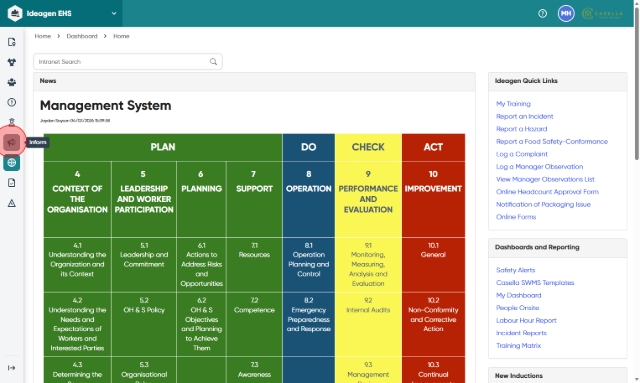
Task: Open Log a Manager Observation link
Action: [539, 167]
